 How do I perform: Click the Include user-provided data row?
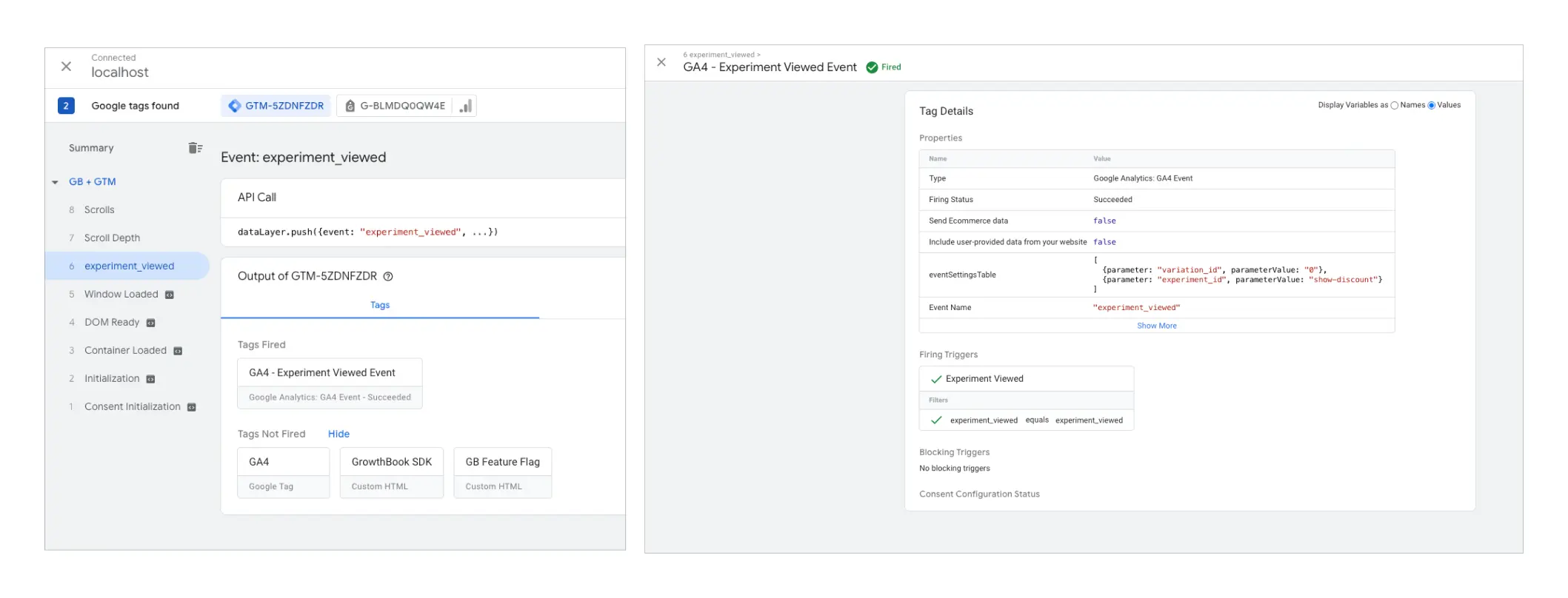pos(1157,242)
